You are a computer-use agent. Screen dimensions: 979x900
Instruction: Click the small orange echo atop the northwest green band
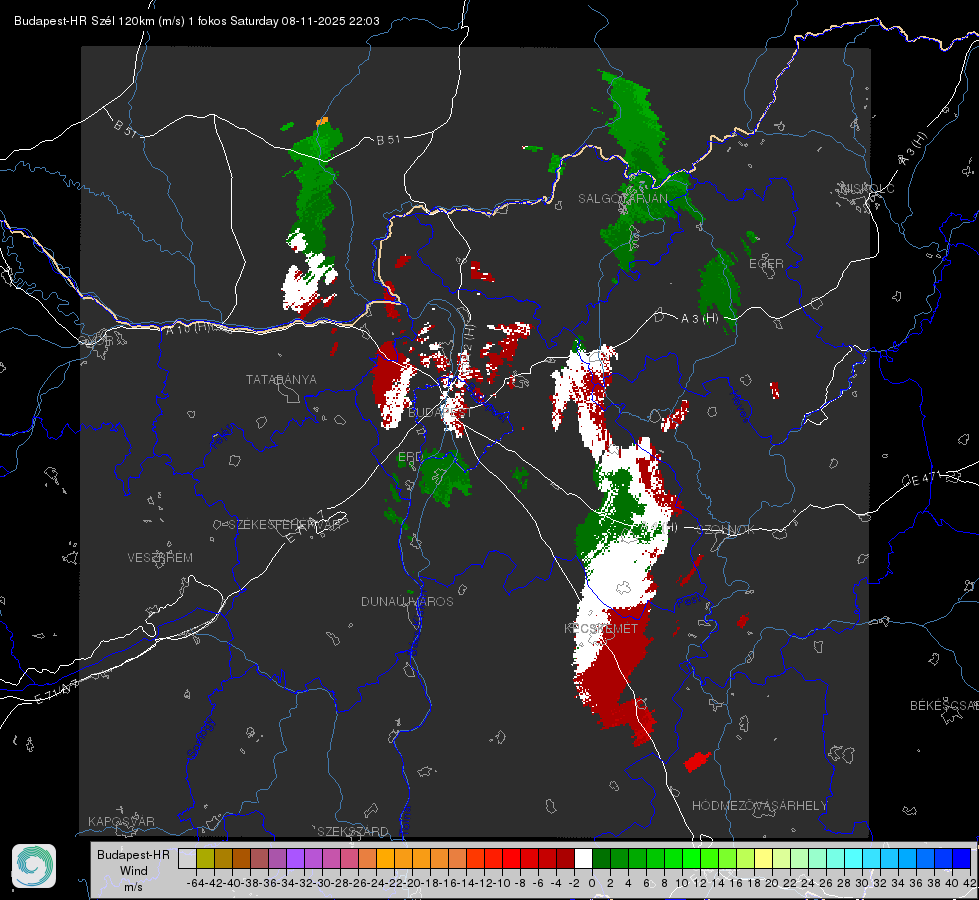coord(322,121)
